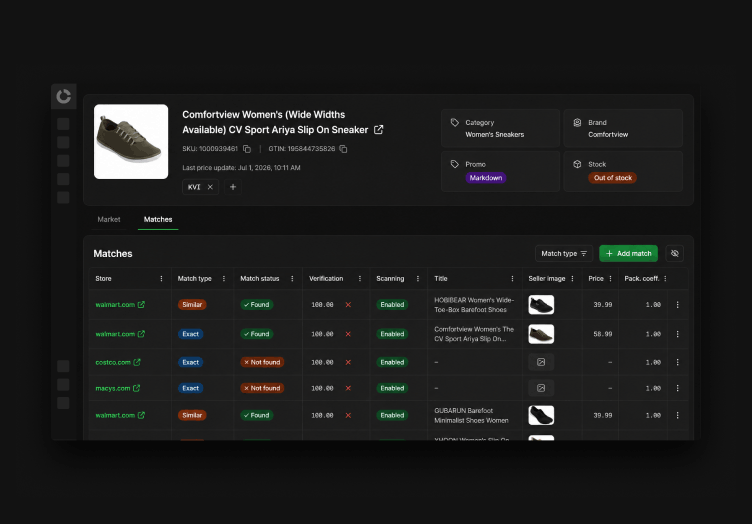The height and width of the screenshot is (524, 752).
Task: Select the Matches tab
Action: pyautogui.click(x=158, y=220)
